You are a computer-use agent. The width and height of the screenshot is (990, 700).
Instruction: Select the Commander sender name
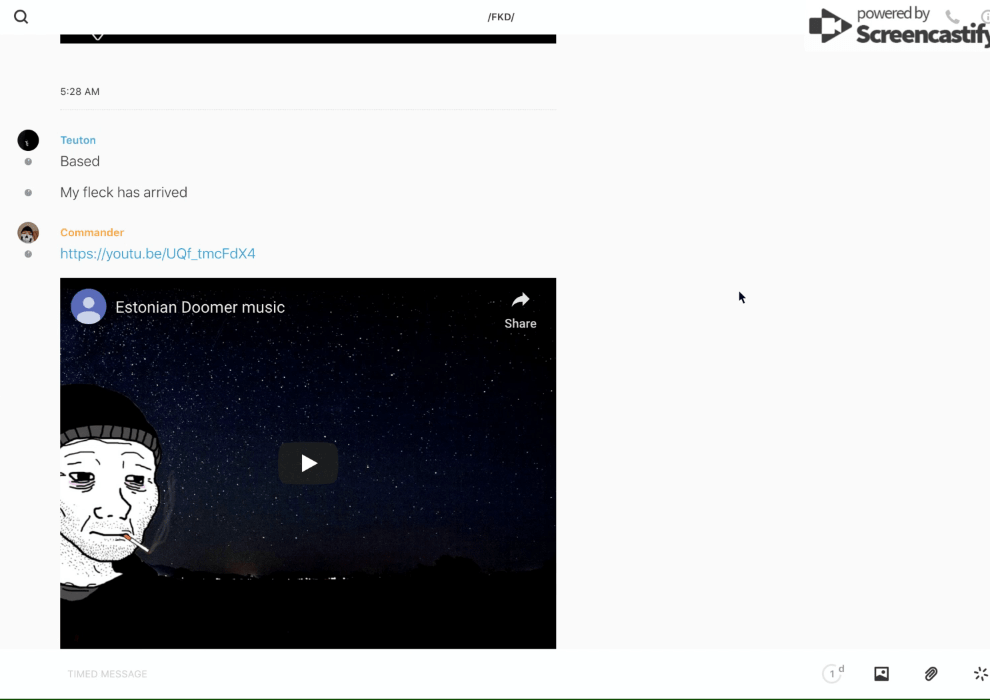92,232
